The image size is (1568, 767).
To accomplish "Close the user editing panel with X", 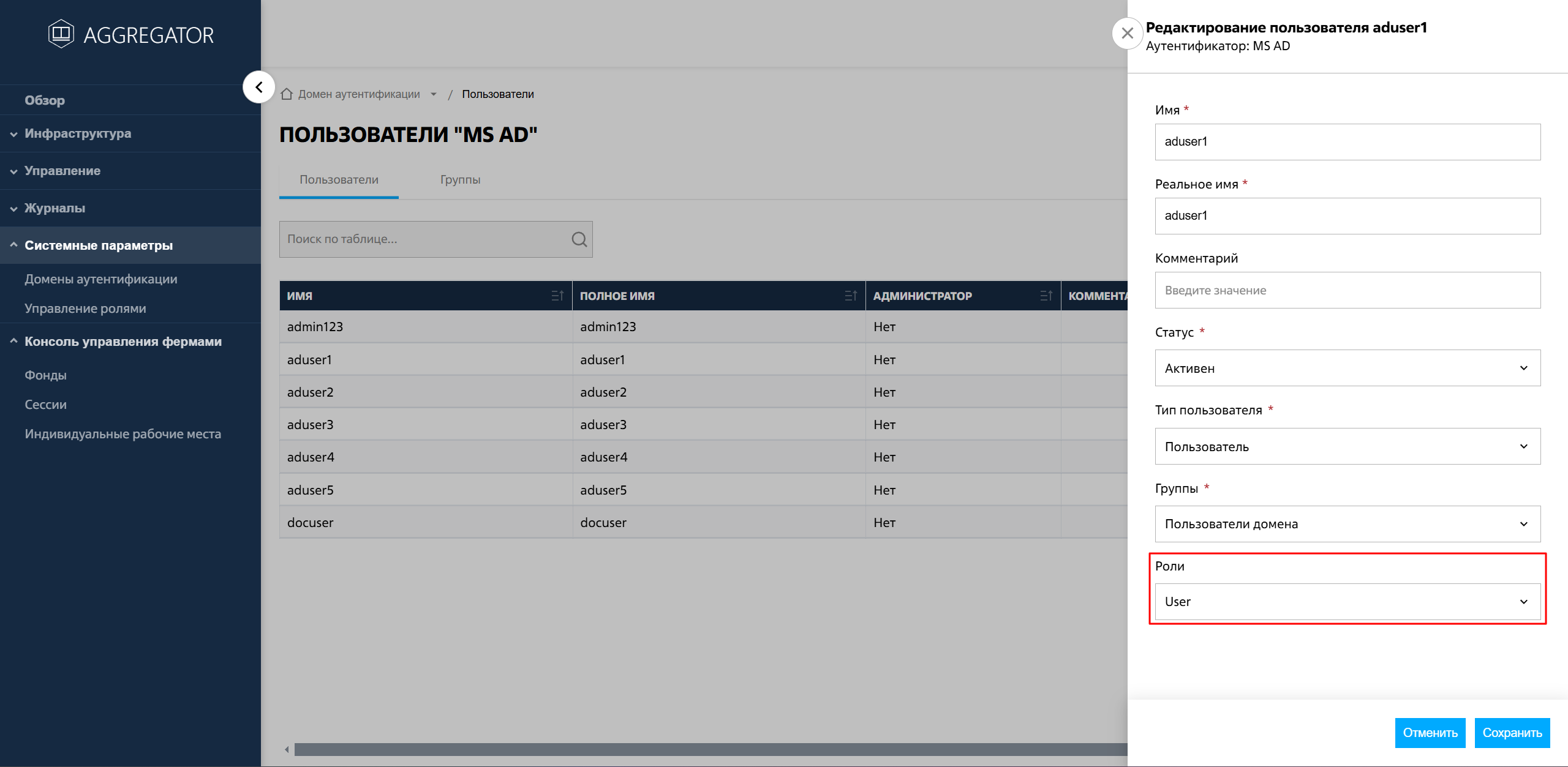I will click(x=1127, y=33).
